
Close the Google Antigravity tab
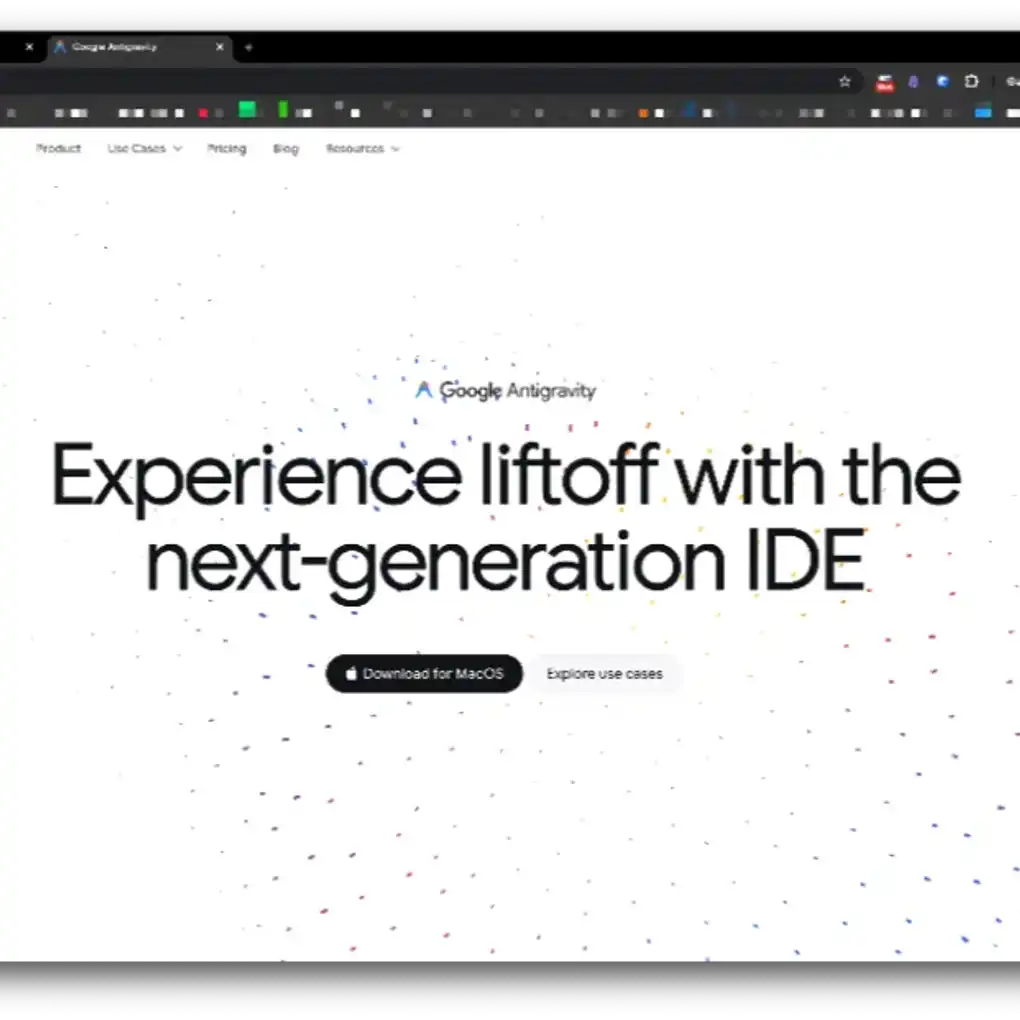point(220,47)
